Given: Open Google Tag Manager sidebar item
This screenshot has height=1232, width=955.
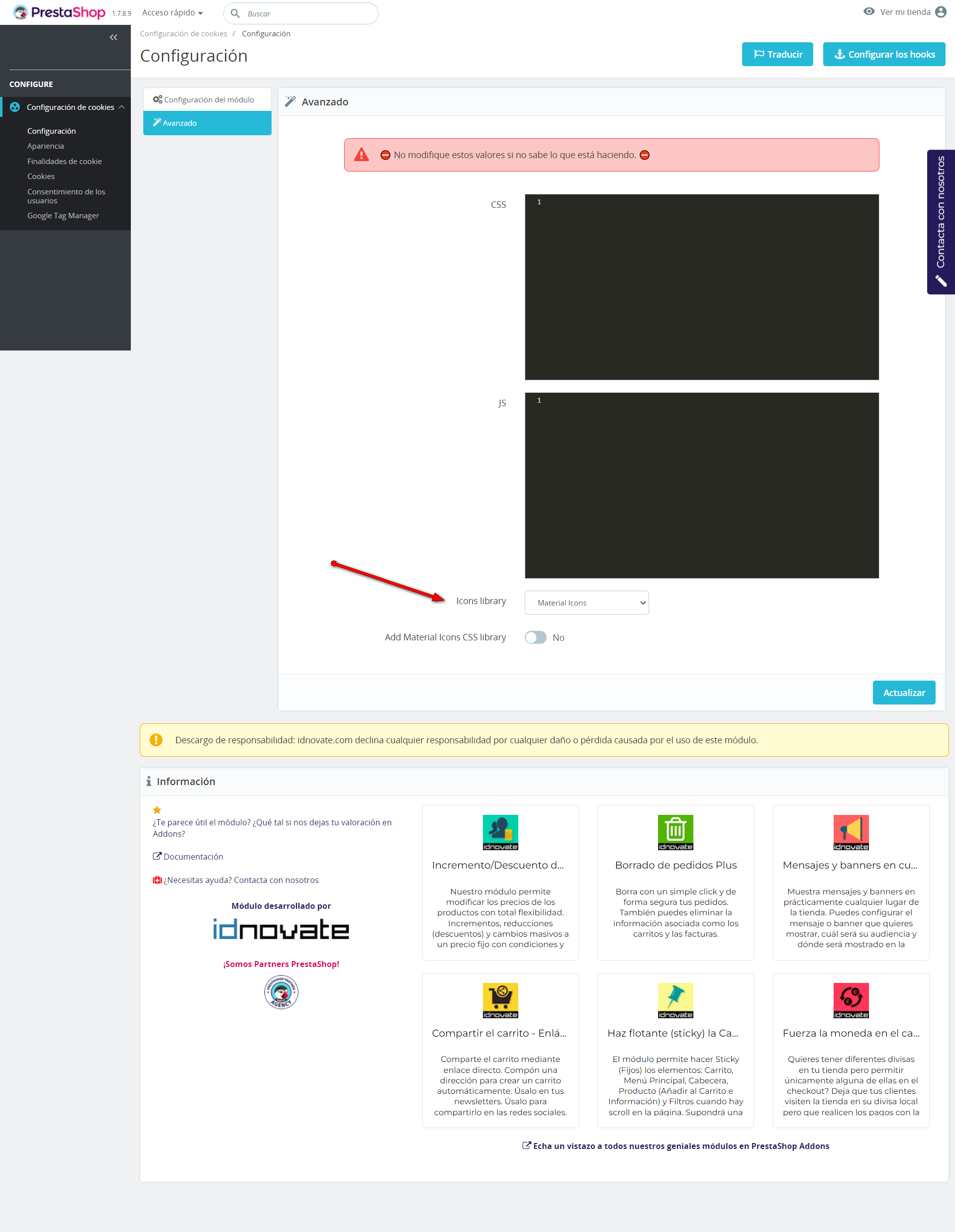Looking at the screenshot, I should point(63,215).
